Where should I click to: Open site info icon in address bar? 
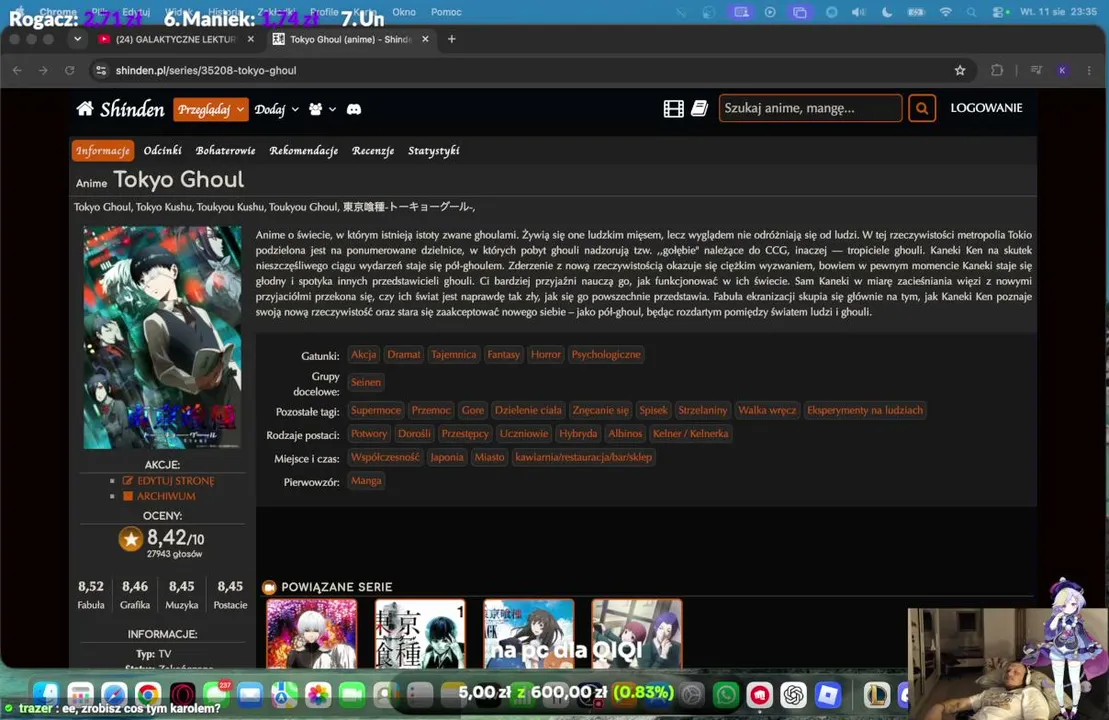point(101,70)
